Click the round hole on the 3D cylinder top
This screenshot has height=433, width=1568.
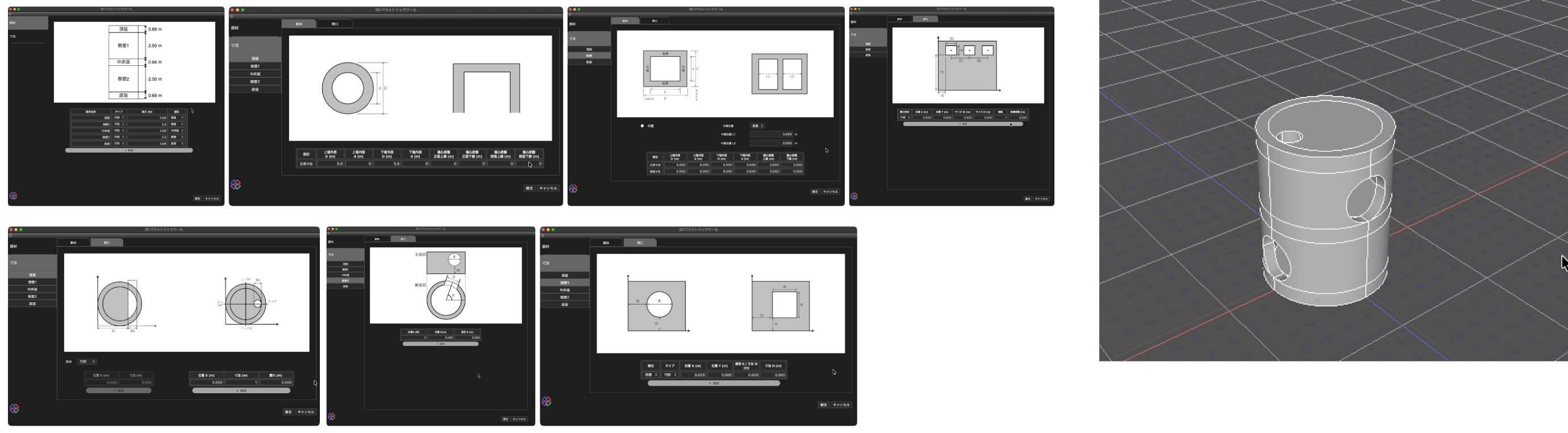[1288, 136]
